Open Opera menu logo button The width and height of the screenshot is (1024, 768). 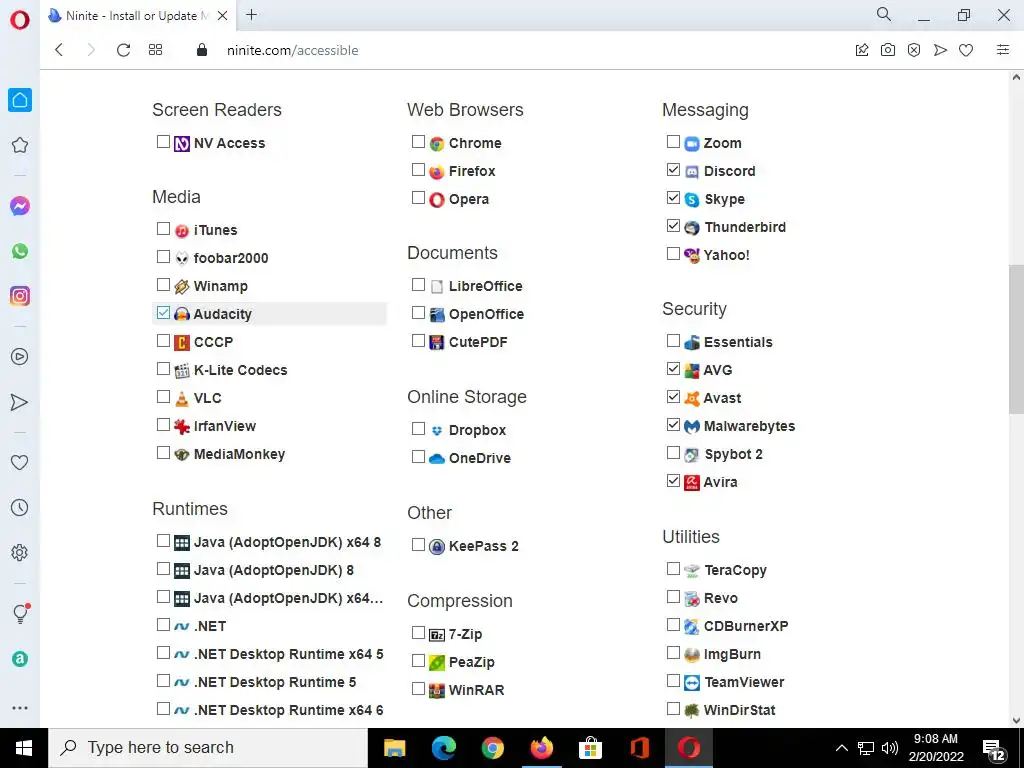tap(20, 20)
